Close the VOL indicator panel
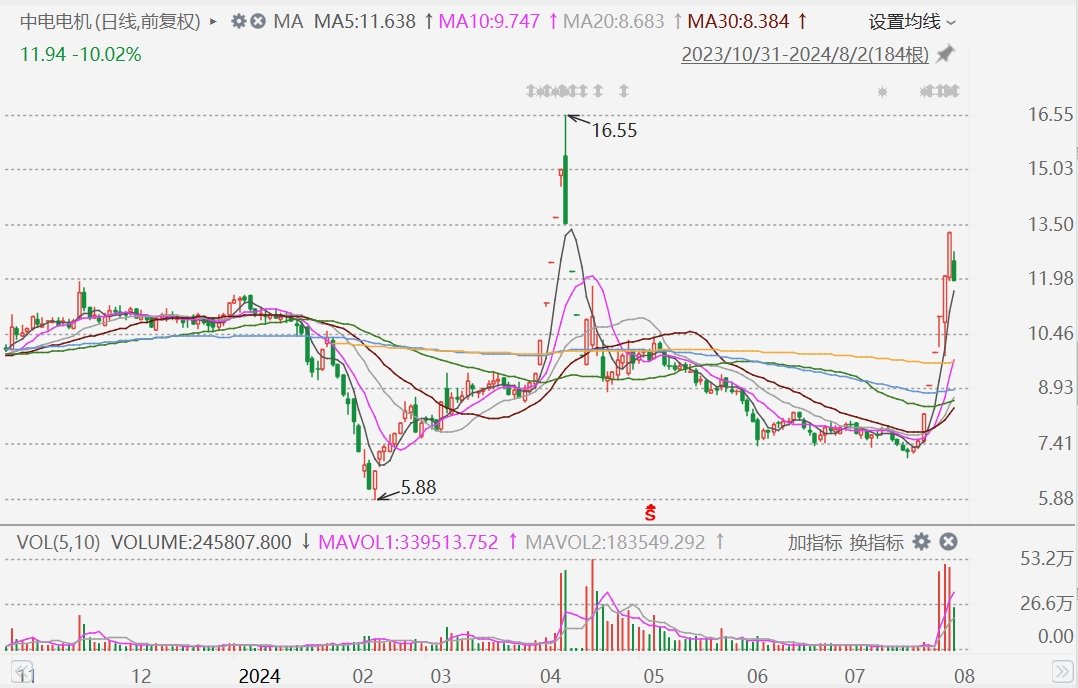 (948, 542)
